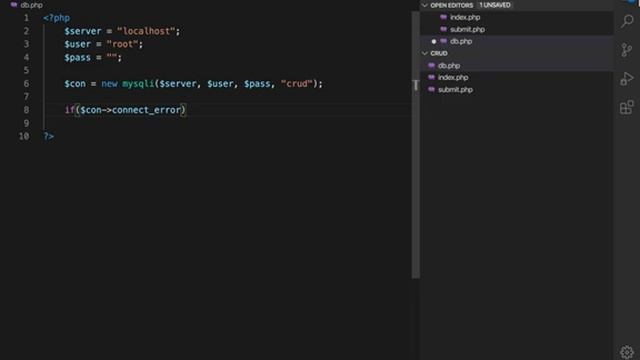
Task: Click PHP icon beside index.php in CRUD folder
Action: coord(431,77)
